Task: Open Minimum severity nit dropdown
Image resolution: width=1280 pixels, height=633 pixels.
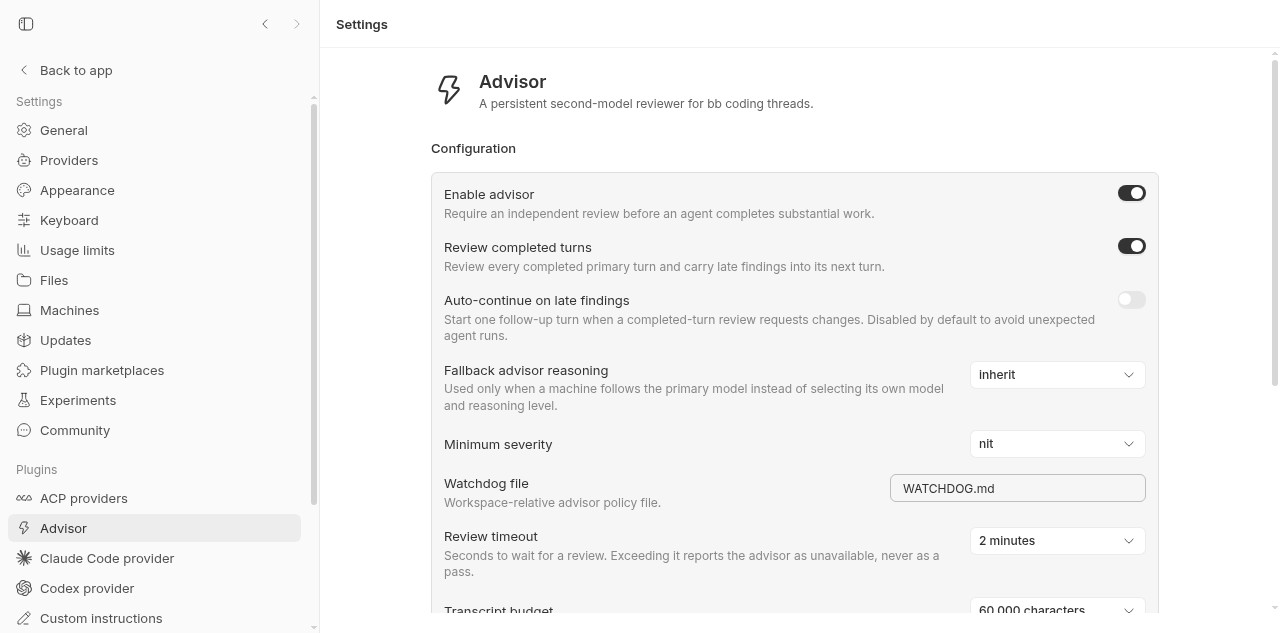Action: point(1057,444)
